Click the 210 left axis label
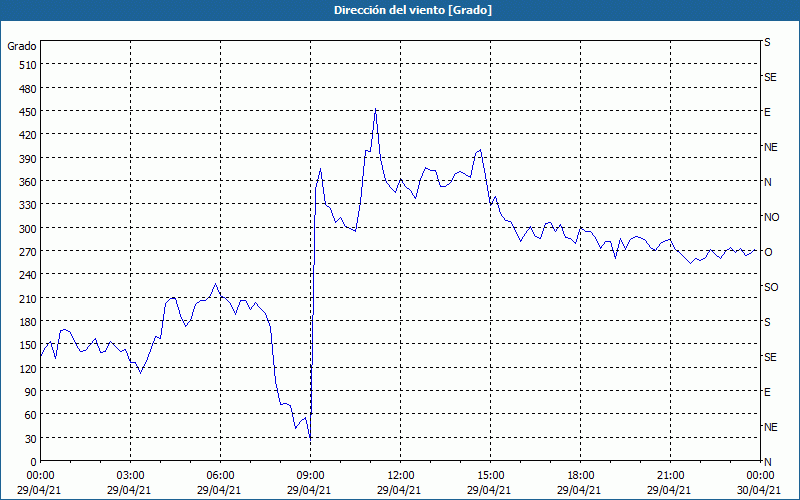Image resolution: width=800 pixels, height=500 pixels. pyautogui.click(x=29, y=298)
